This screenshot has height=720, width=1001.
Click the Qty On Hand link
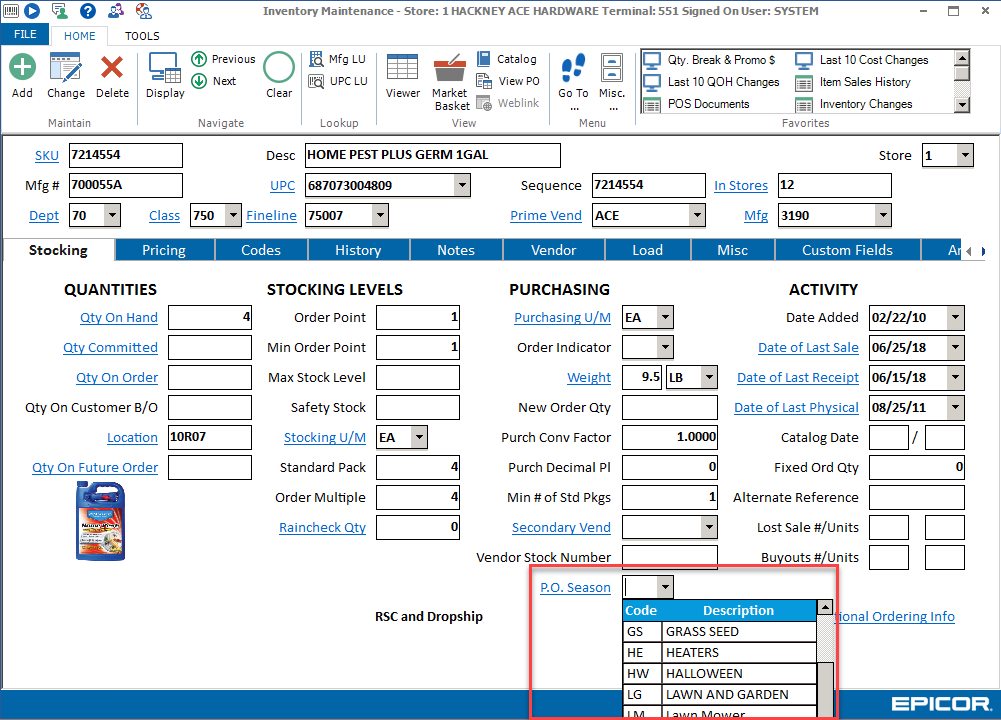119,317
